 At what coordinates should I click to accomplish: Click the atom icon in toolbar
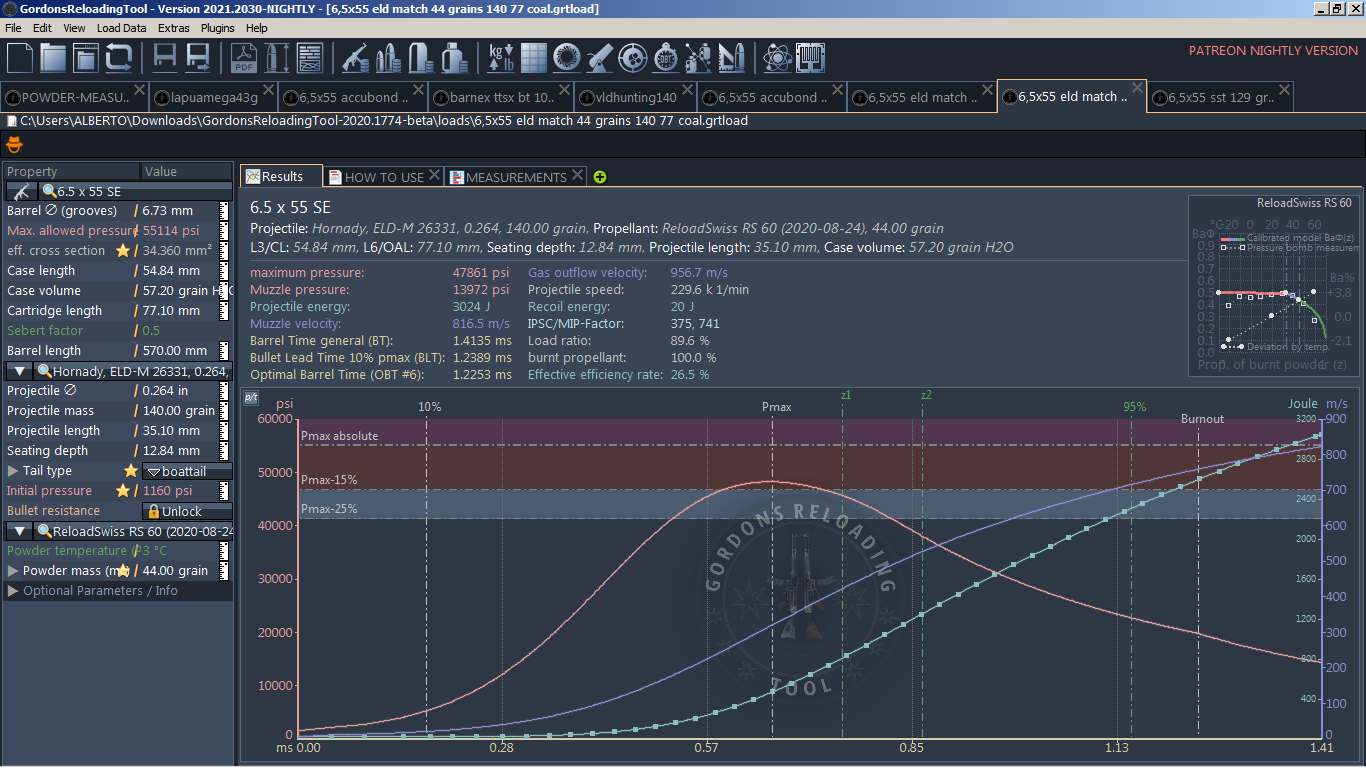pos(776,58)
